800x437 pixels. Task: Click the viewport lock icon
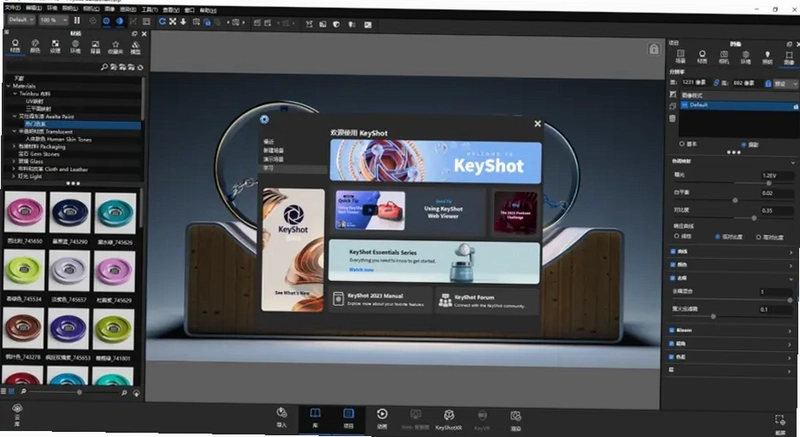click(x=654, y=49)
